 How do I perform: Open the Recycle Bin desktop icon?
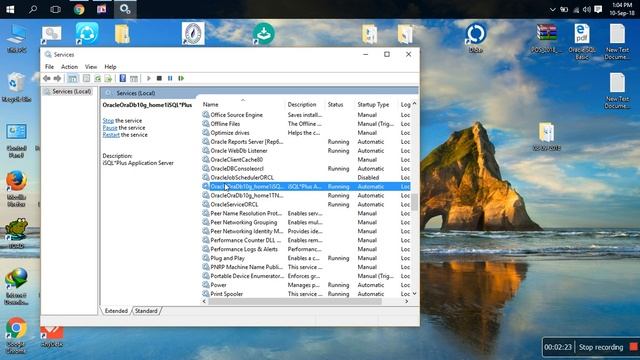click(x=16, y=87)
